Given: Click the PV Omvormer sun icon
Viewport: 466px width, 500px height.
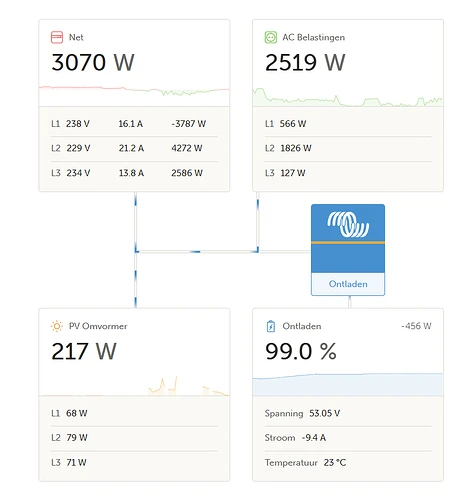Looking at the screenshot, I should click(57, 326).
